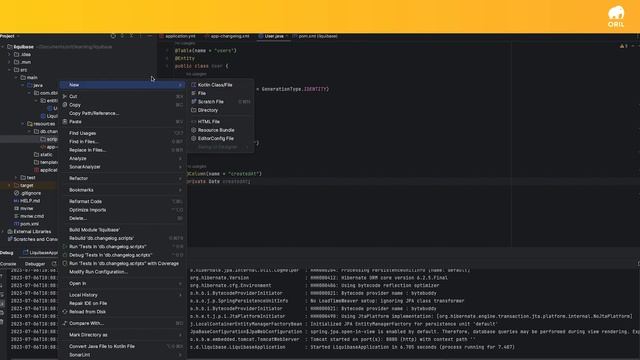
Task: Choose Compare With entry
Action: point(122,323)
